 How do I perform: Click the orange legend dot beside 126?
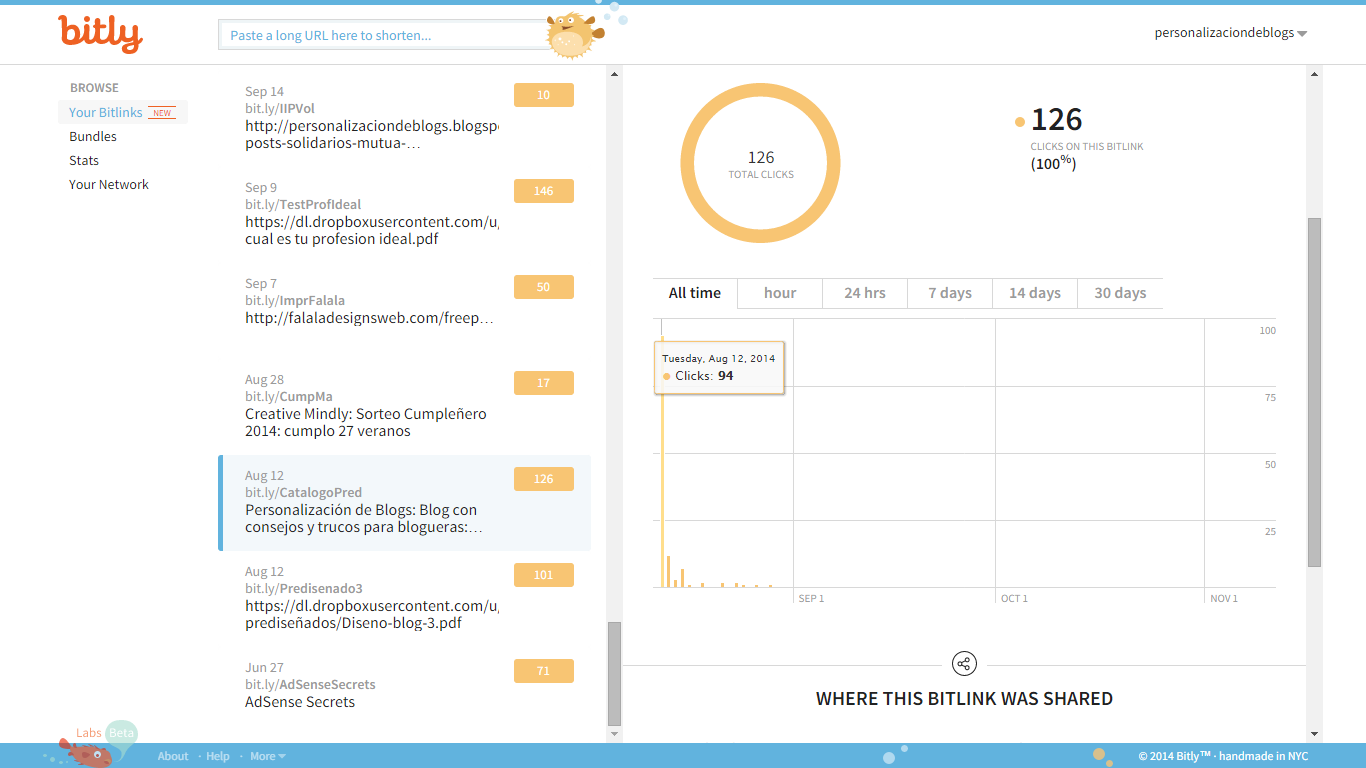[x=1020, y=122]
